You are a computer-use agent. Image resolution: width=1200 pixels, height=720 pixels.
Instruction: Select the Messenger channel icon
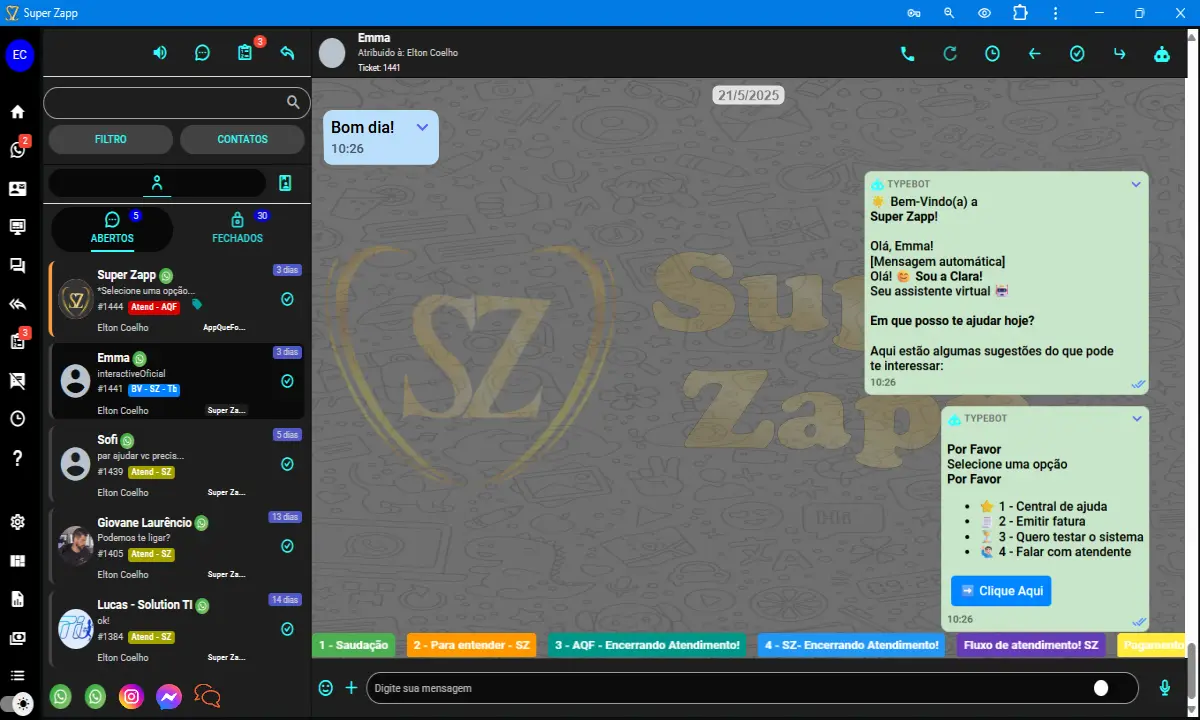[x=168, y=696]
